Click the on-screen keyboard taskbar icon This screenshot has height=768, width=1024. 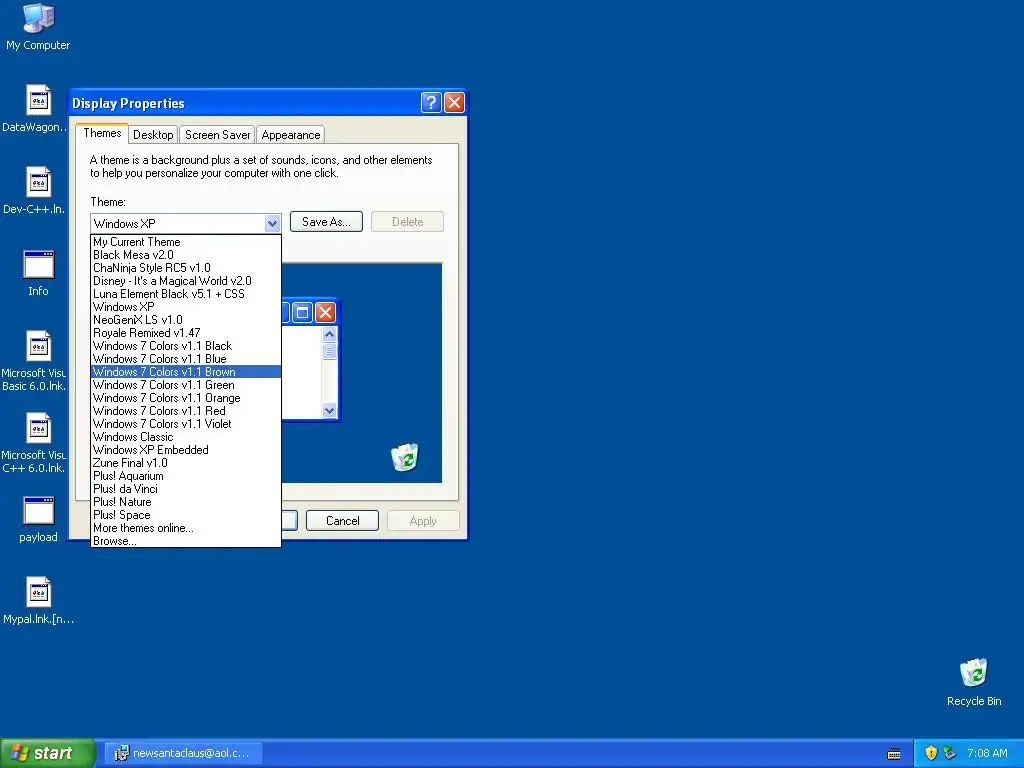click(894, 754)
